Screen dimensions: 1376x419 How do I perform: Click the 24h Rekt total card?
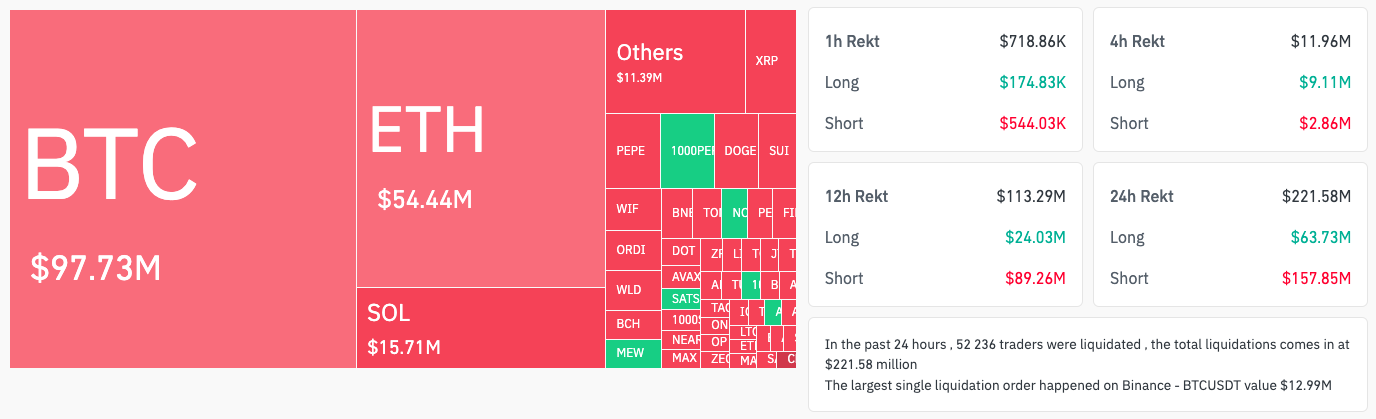coord(1230,236)
